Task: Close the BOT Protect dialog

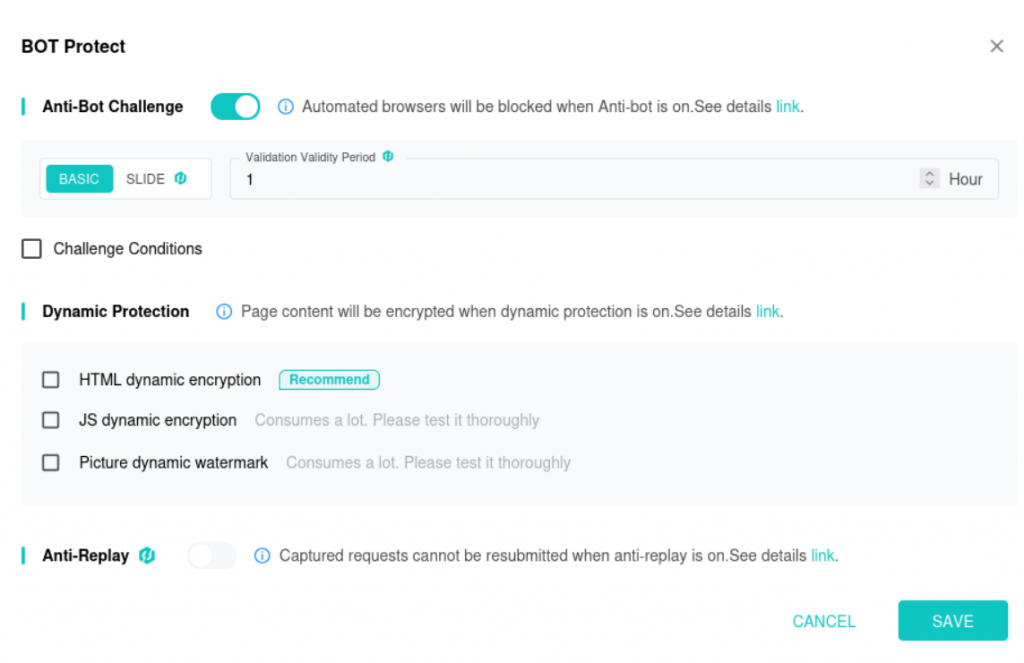Action: 996,46
